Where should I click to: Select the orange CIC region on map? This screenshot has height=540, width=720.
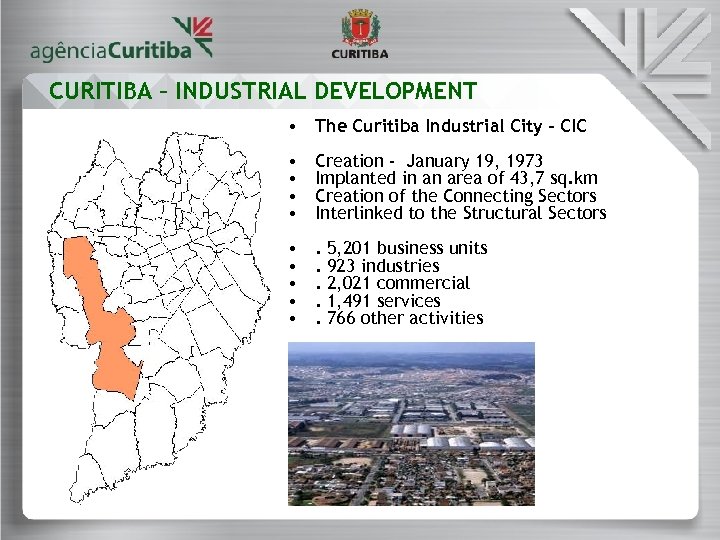[x=103, y=318]
